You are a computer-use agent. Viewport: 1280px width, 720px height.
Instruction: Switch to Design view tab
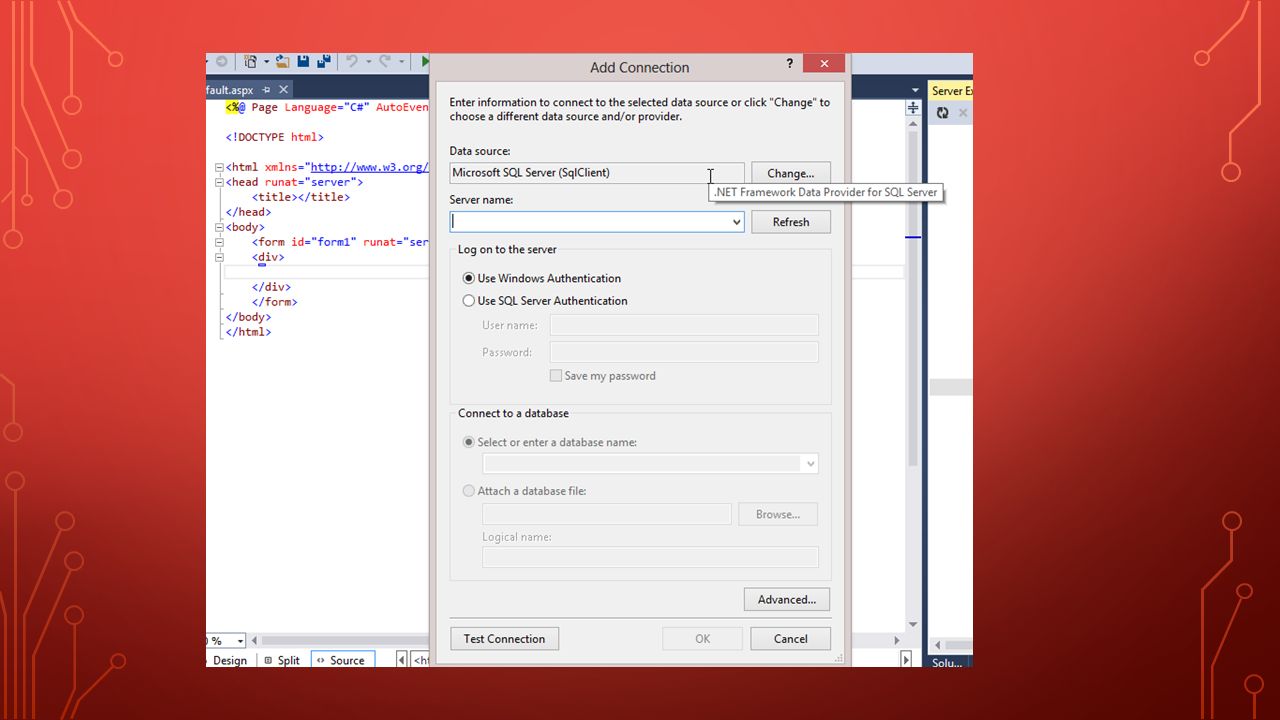point(229,660)
